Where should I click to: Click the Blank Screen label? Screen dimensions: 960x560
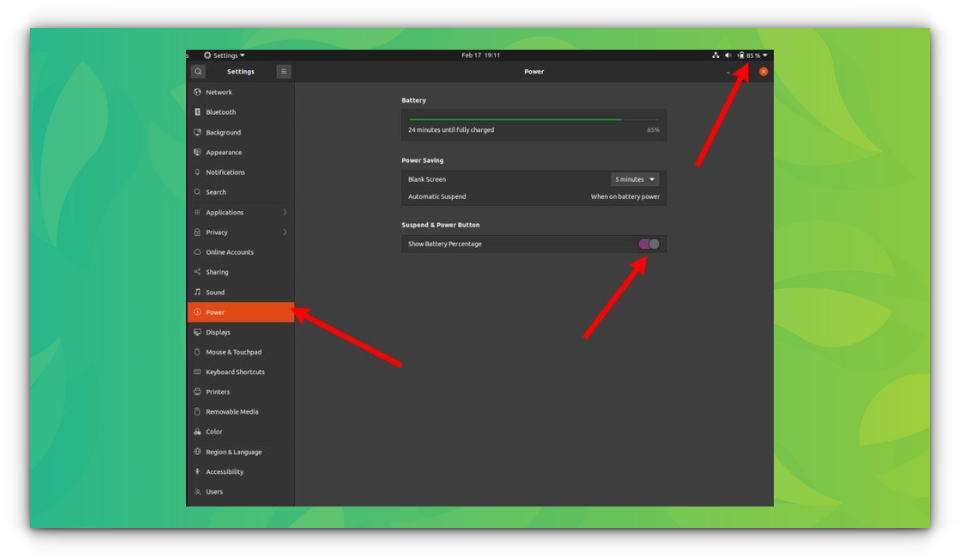coord(427,179)
